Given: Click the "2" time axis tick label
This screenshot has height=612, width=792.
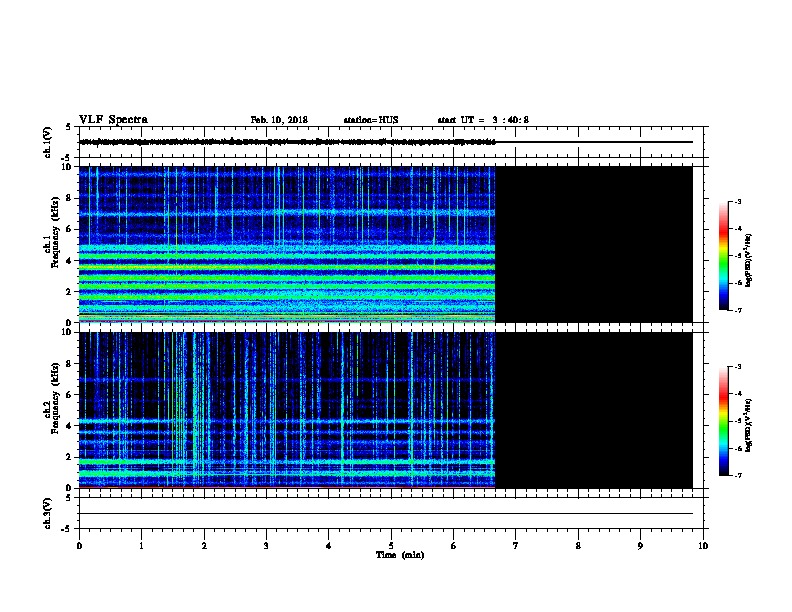Looking at the screenshot, I should (x=204, y=546).
